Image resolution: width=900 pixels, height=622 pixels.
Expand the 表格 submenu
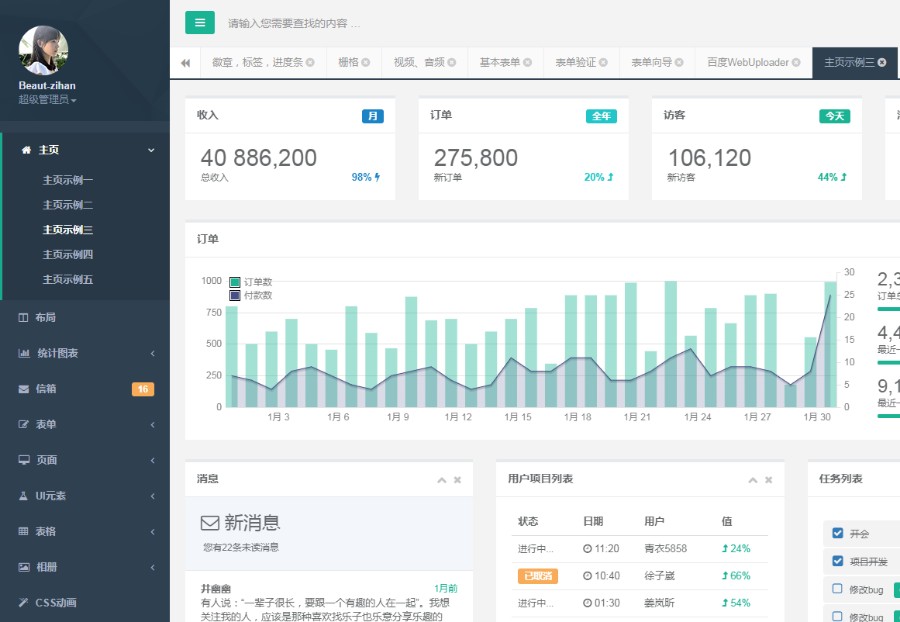[x=152, y=531]
